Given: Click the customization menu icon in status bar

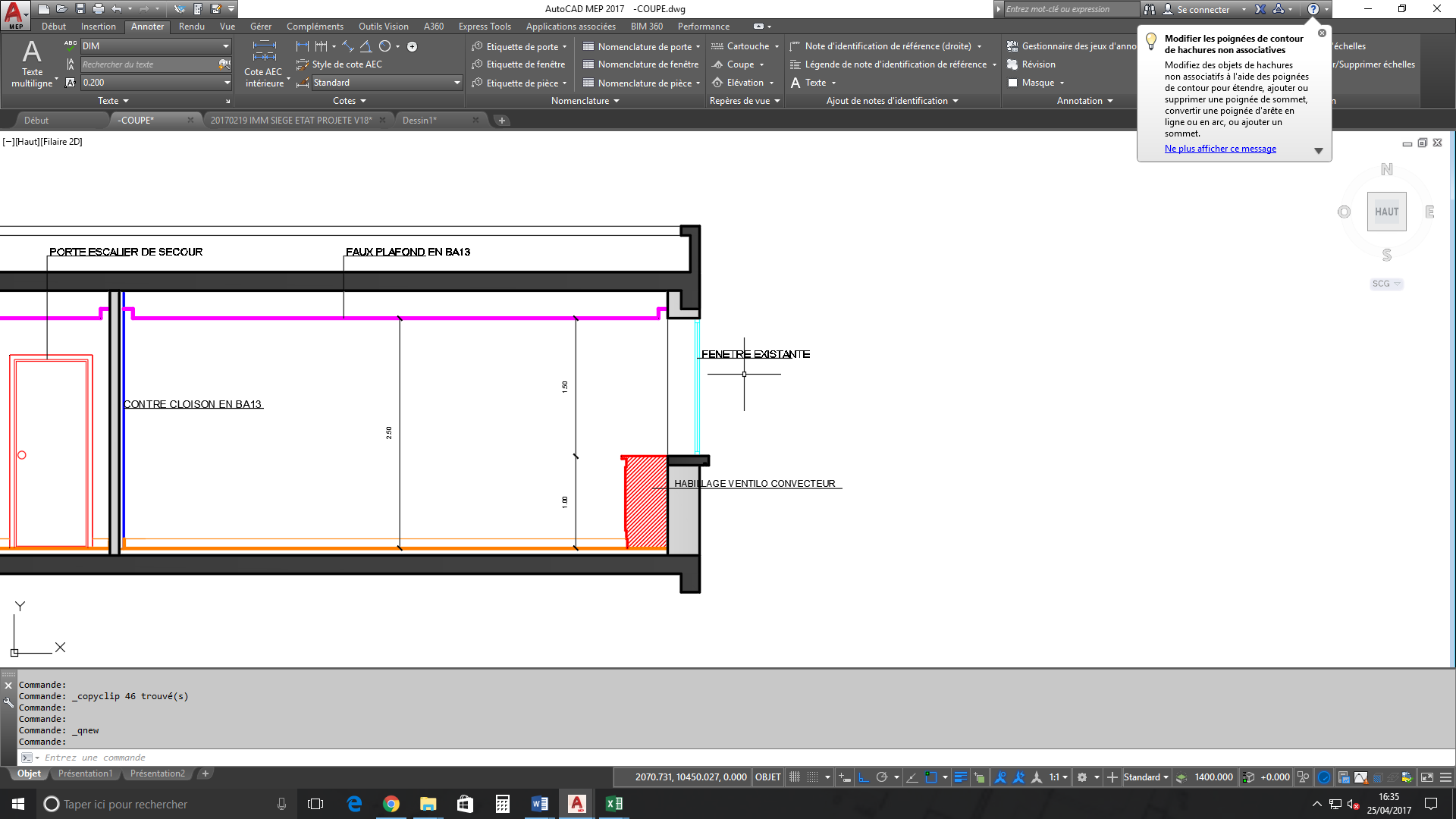Looking at the screenshot, I should [1446, 777].
